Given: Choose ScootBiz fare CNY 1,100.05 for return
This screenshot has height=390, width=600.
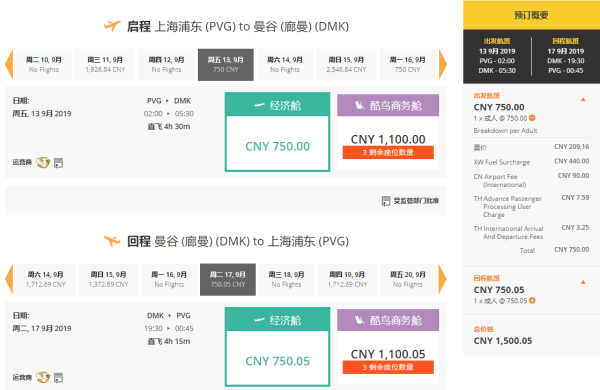Looking at the screenshot, I should pyautogui.click(x=388, y=346).
